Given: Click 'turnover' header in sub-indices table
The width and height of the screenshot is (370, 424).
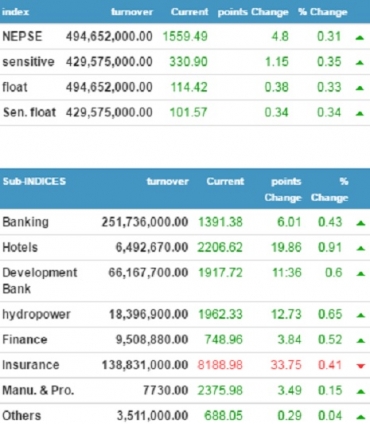Looking at the screenshot, I should coord(168,181).
